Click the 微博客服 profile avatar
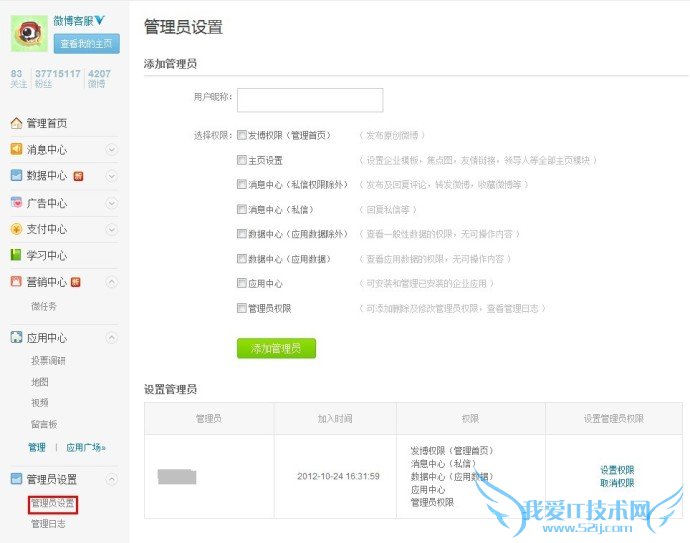This screenshot has height=543, width=690. pos(29,33)
